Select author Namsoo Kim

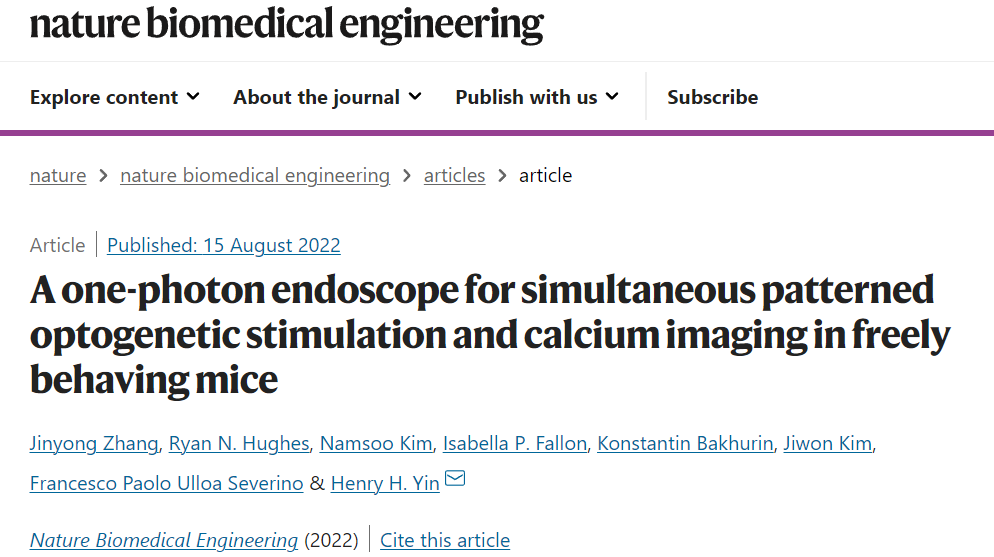376,444
